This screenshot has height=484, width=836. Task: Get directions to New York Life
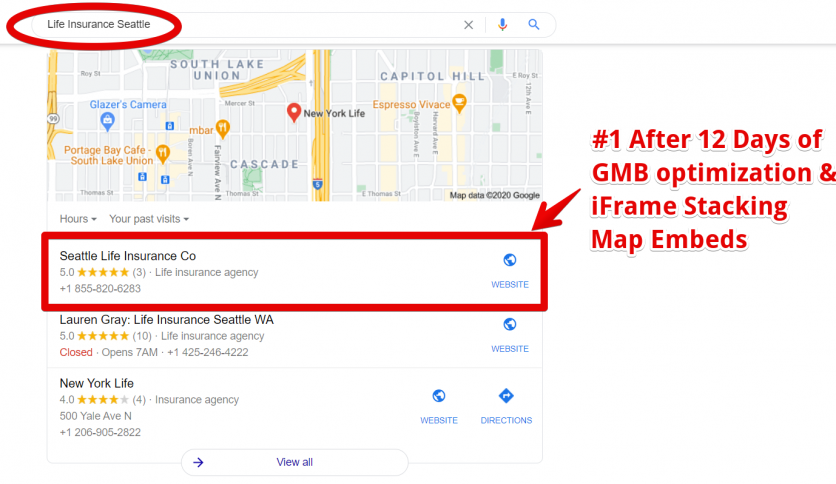click(506, 397)
